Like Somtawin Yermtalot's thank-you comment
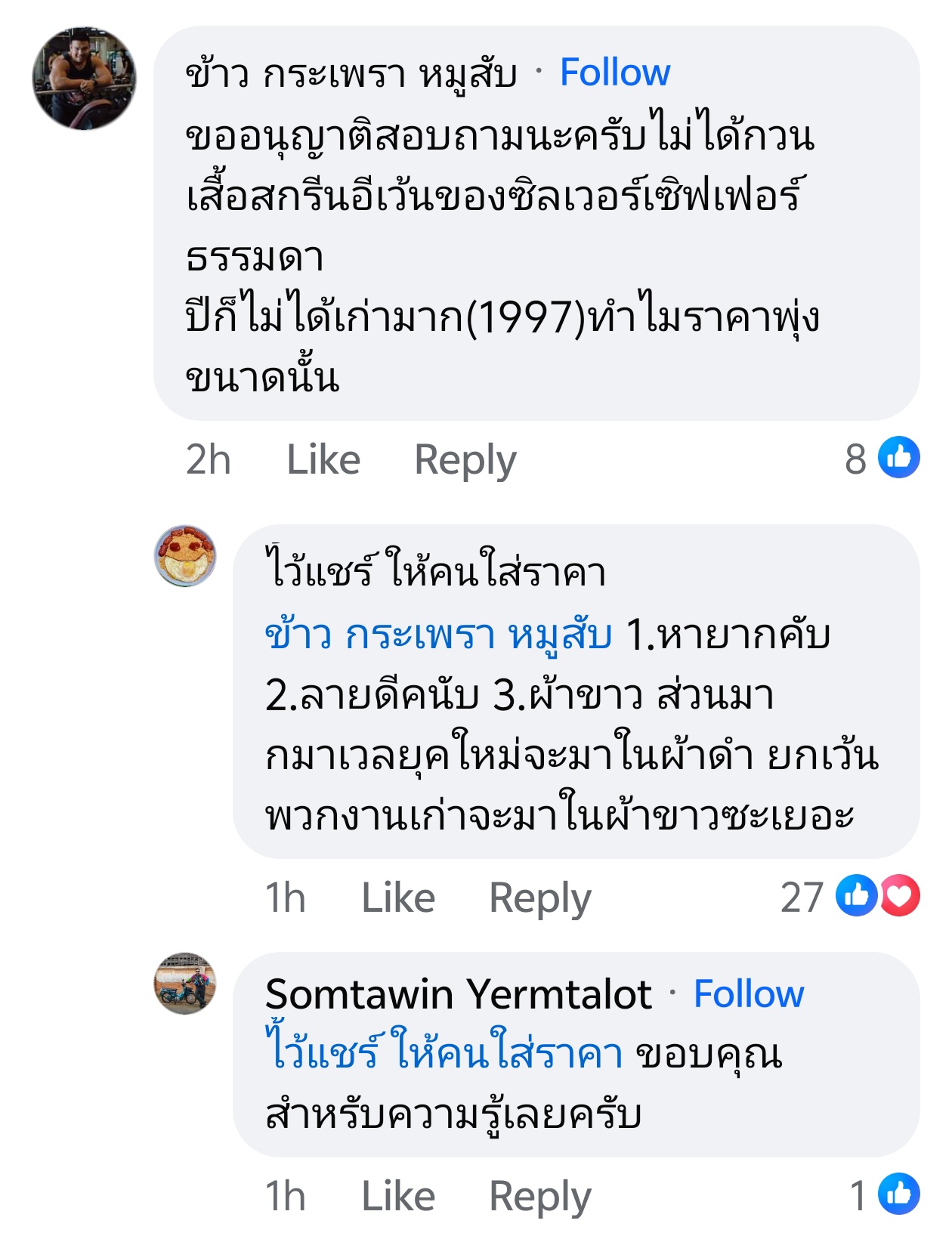Image resolution: width=952 pixels, height=1236 pixels. [x=398, y=1196]
